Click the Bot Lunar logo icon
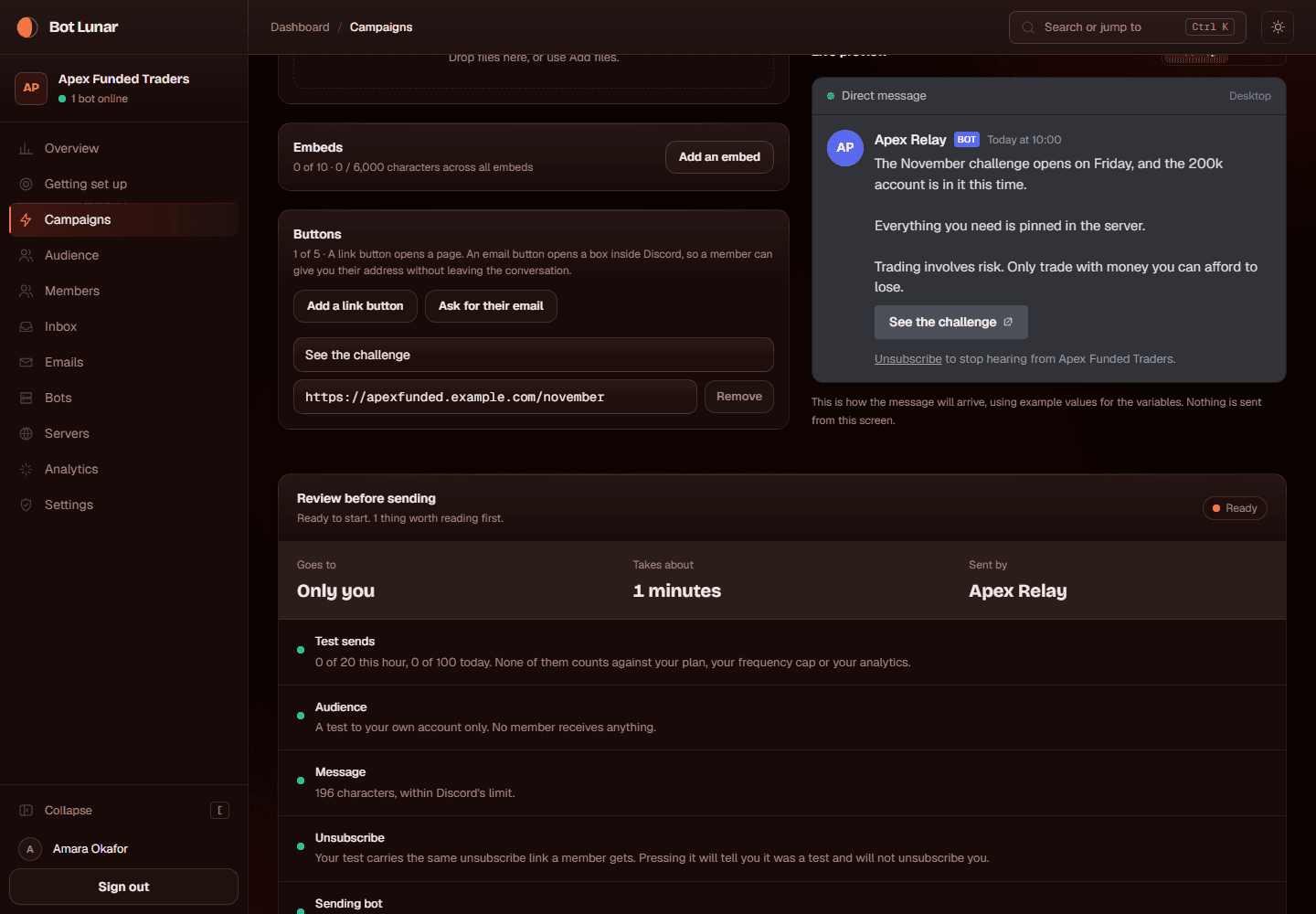The height and width of the screenshot is (914, 1316). pyautogui.click(x=27, y=27)
